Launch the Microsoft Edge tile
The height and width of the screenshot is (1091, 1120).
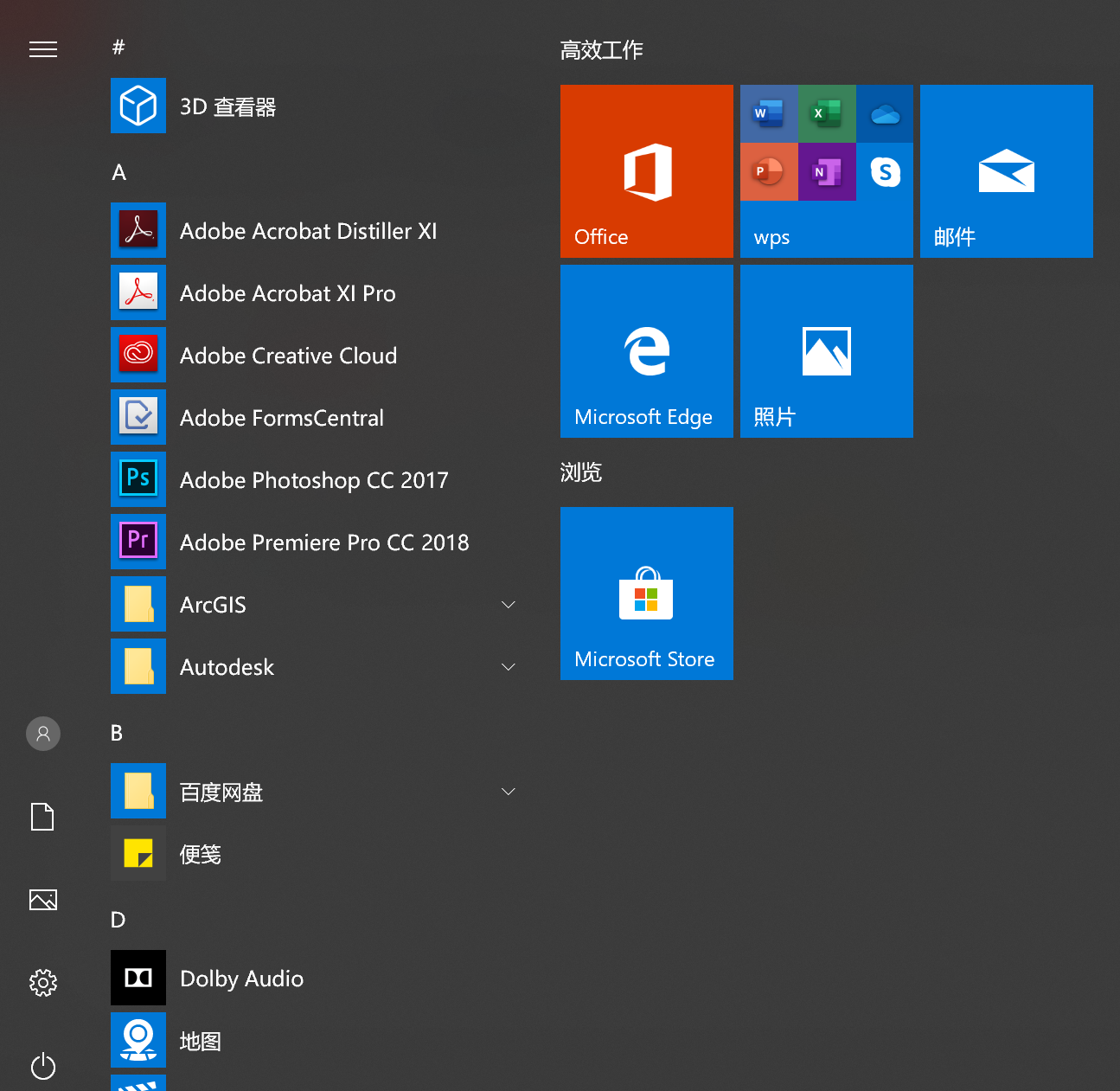click(647, 351)
